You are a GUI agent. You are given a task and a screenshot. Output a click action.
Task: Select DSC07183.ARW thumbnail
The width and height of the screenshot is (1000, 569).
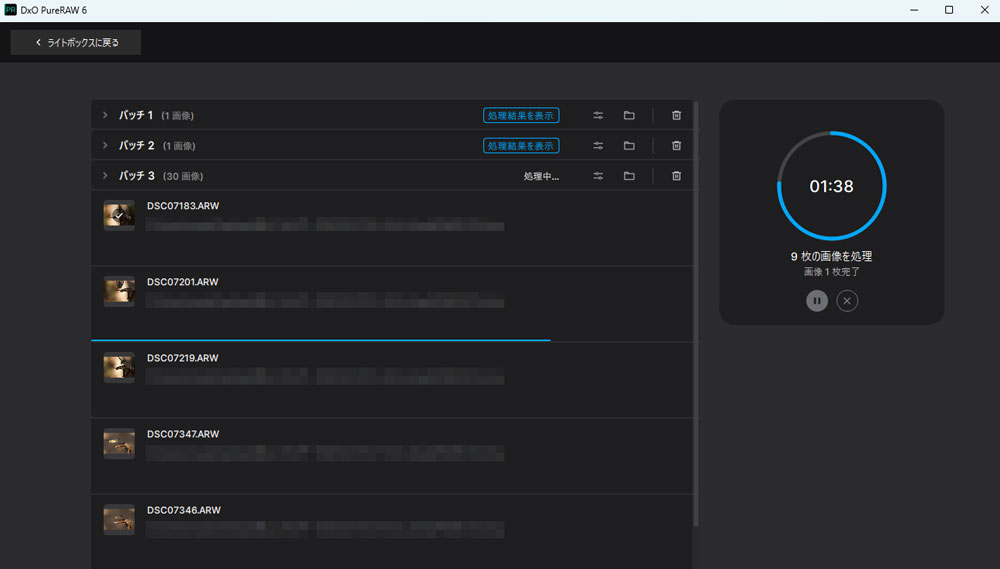(x=119, y=215)
